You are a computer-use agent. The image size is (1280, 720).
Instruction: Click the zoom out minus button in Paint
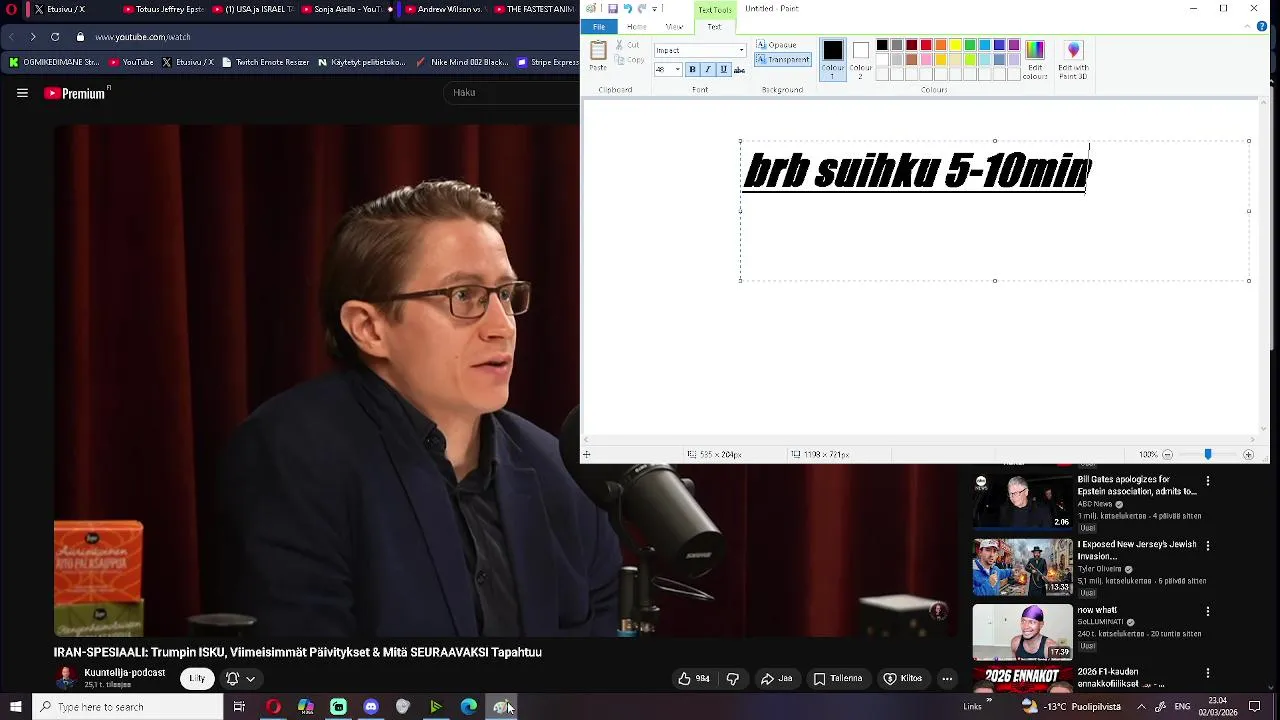coord(1167,454)
